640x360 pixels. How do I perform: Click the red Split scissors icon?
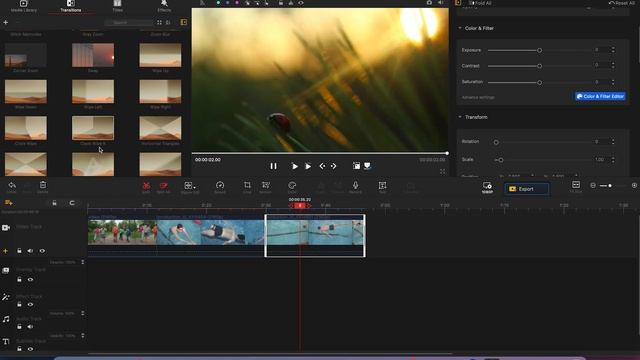click(x=146, y=186)
